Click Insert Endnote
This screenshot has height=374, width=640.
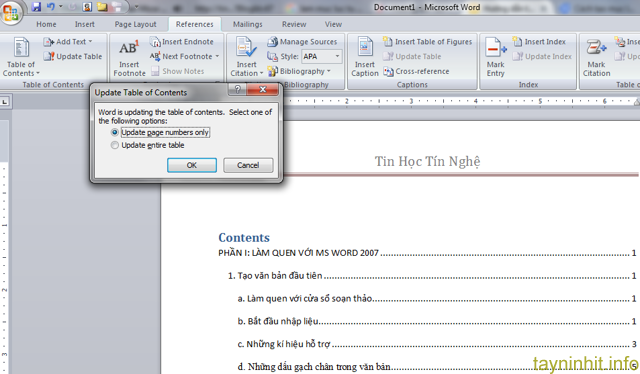tap(182, 42)
